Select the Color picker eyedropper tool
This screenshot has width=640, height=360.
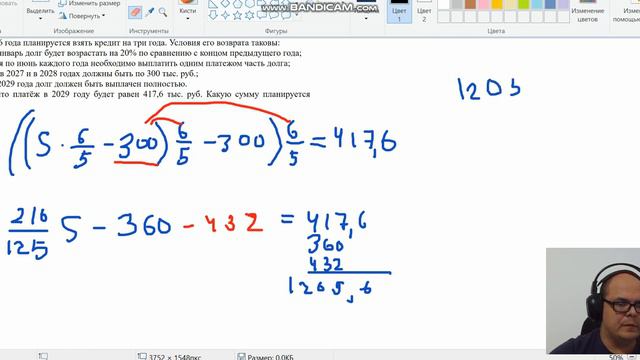click(150, 12)
